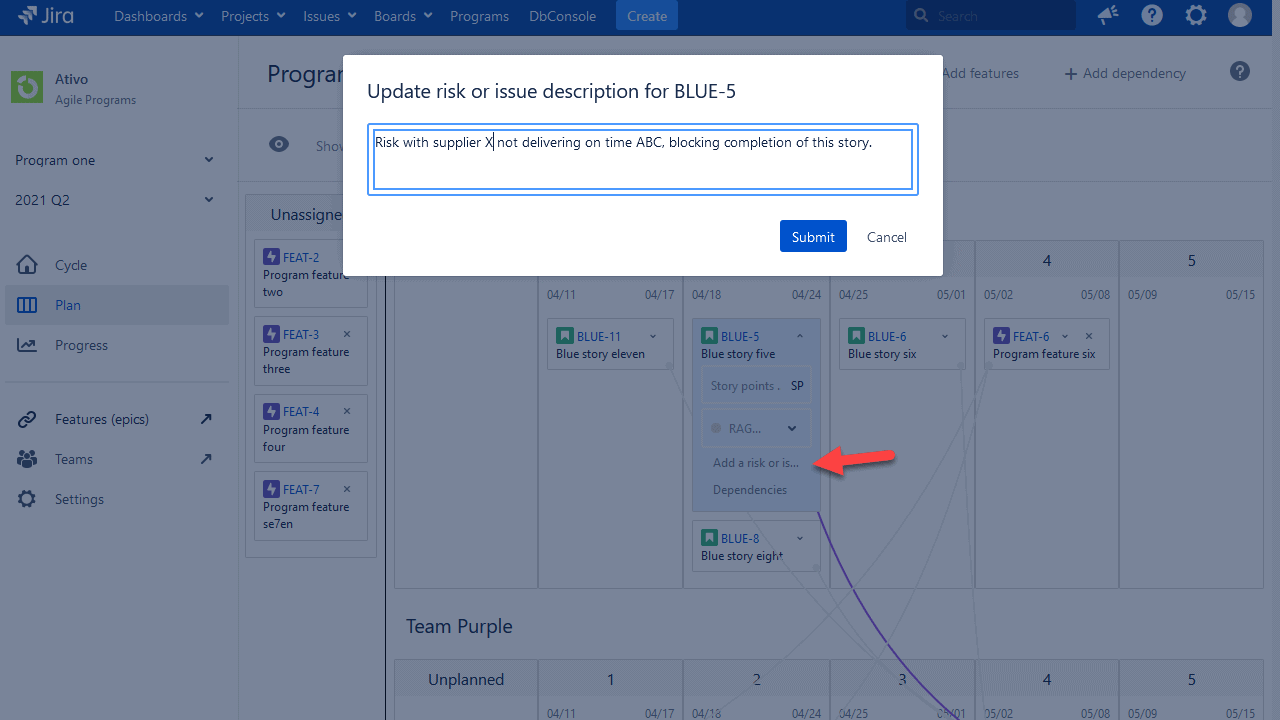This screenshot has height=720, width=1280.
Task: Toggle the eye visibility icon near Show
Action: tap(279, 144)
